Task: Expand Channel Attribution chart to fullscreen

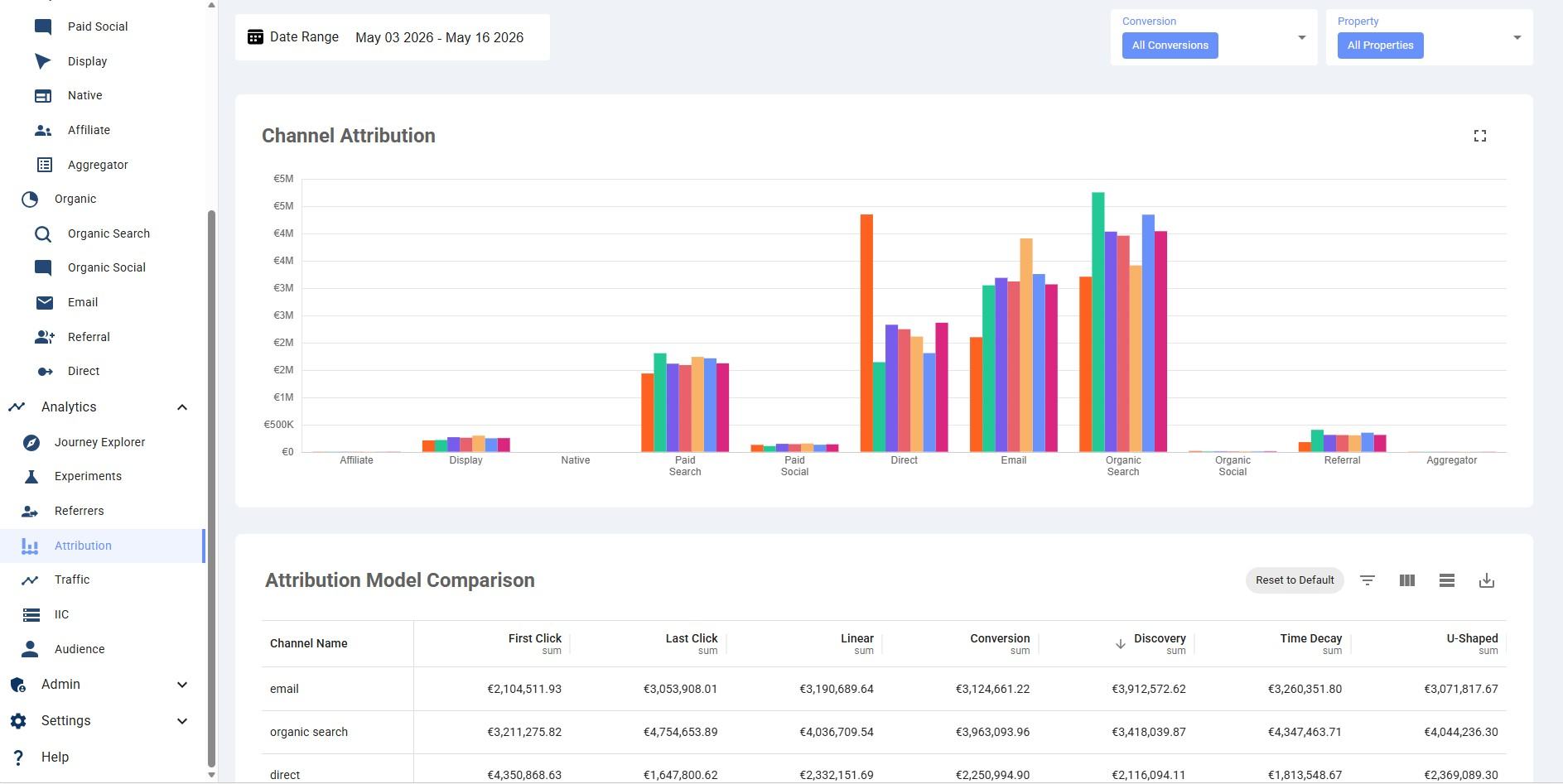Action: 1480,136
